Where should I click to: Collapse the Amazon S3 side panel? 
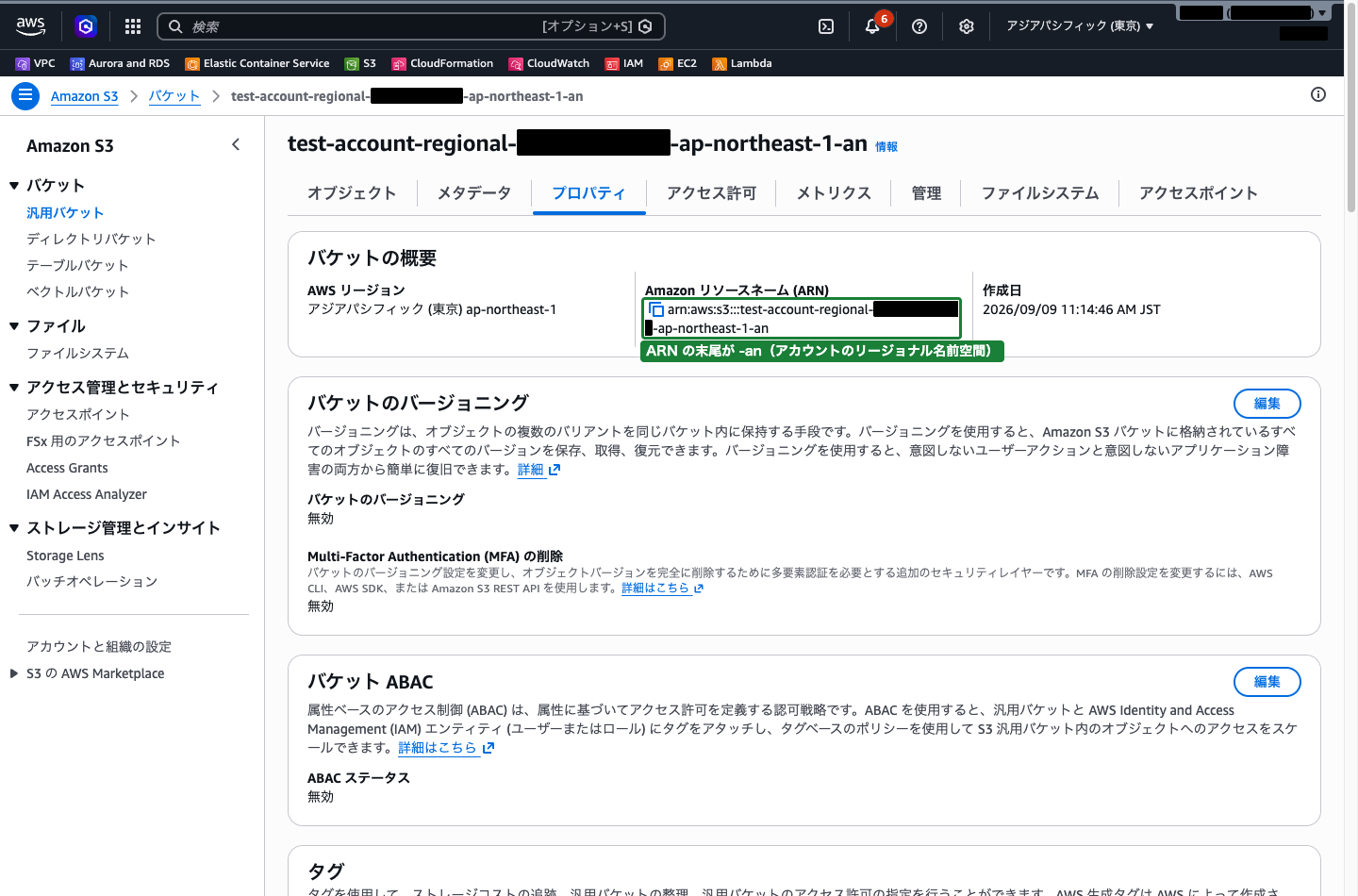coord(236,144)
